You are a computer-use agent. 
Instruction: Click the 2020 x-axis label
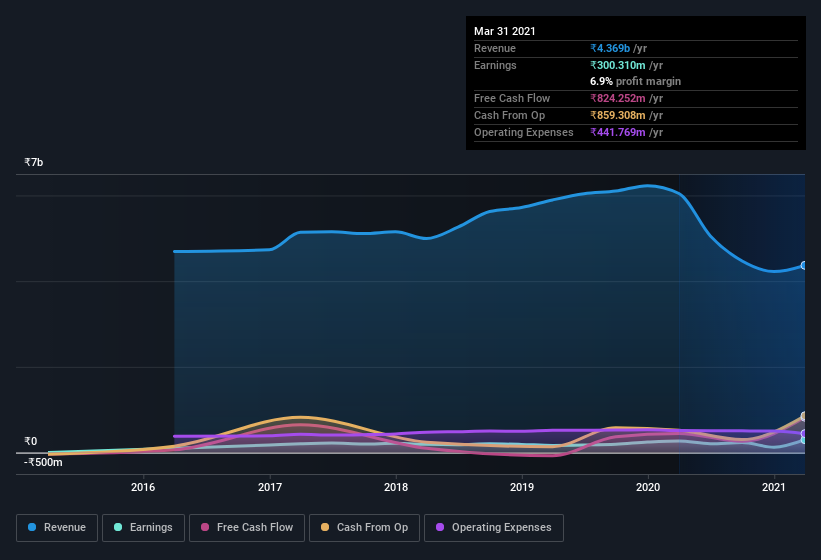[x=648, y=487]
